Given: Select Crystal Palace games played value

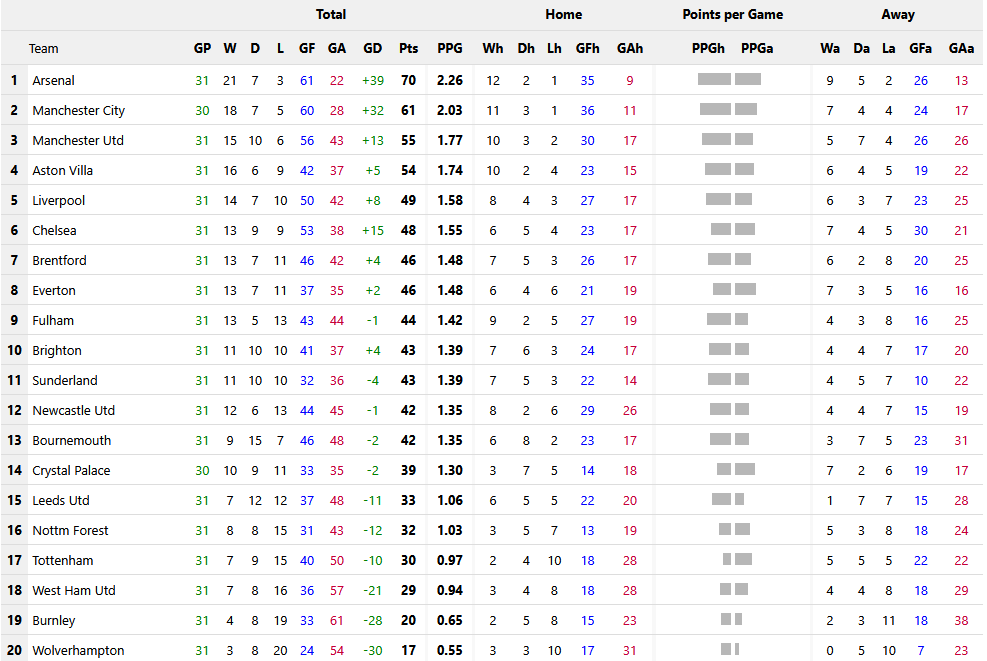Looking at the screenshot, I should pos(202,470).
